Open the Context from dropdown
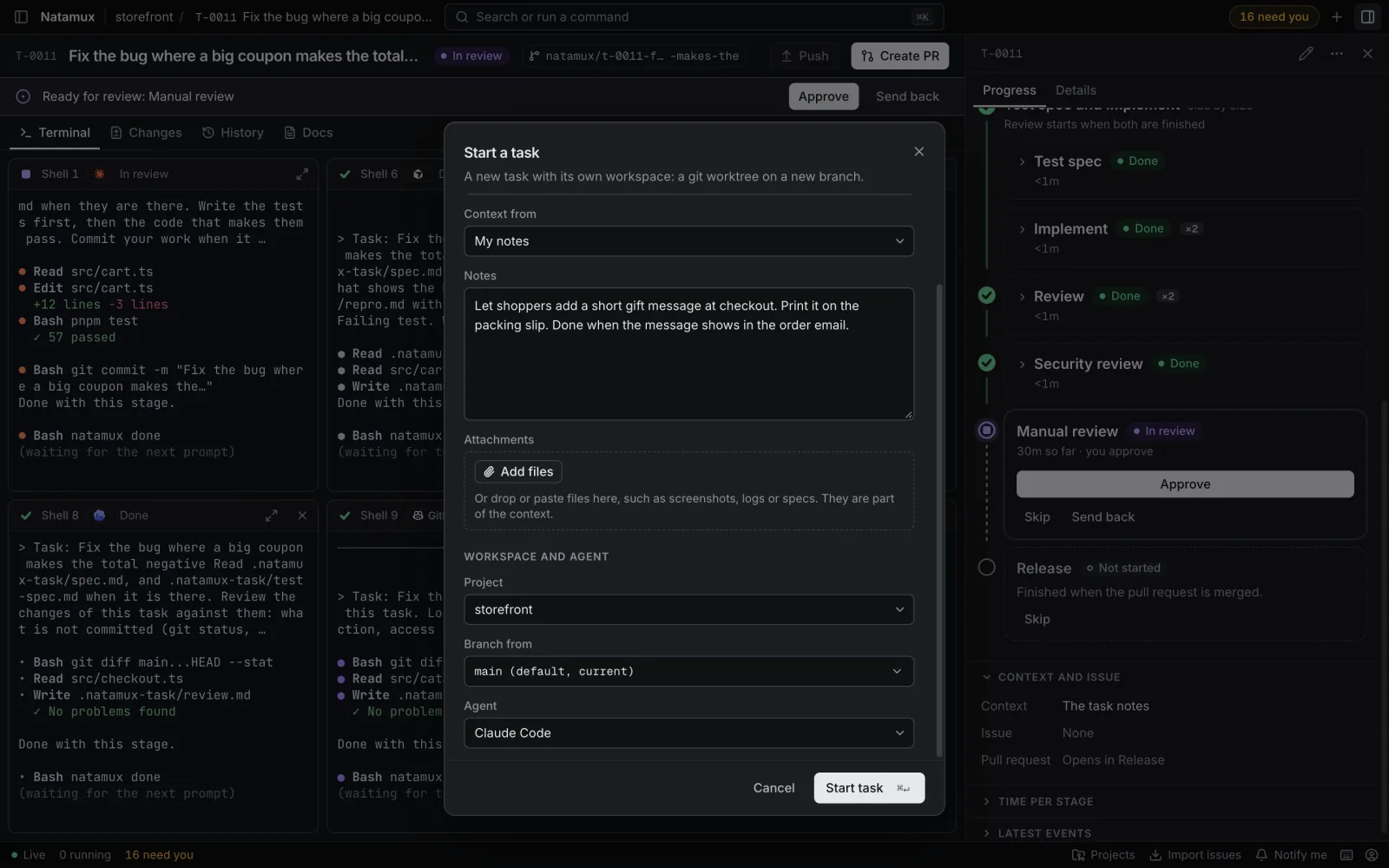 [688, 241]
